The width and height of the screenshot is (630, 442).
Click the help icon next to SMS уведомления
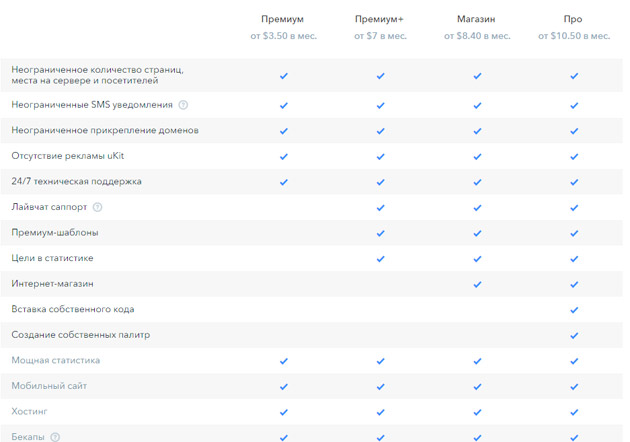(x=183, y=105)
